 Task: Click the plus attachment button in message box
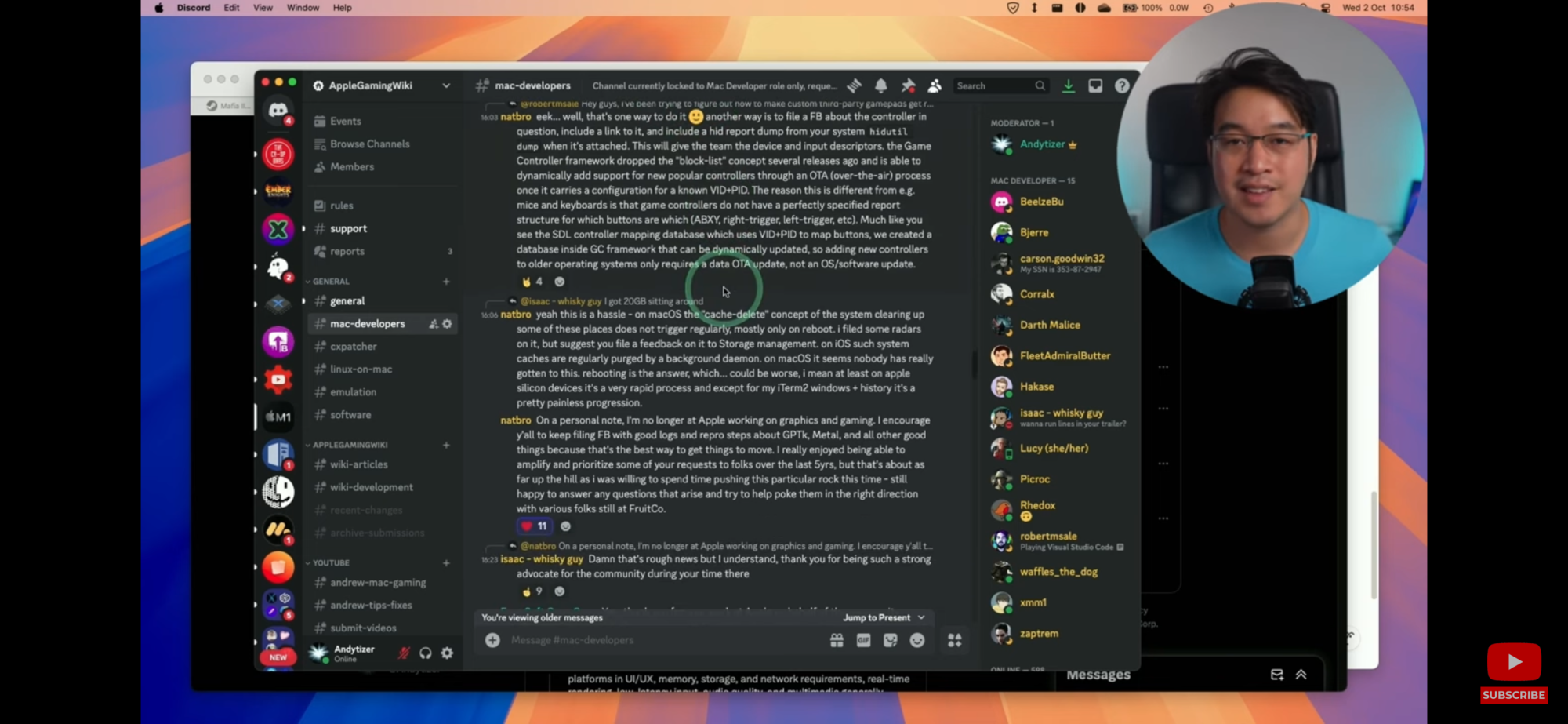click(x=492, y=640)
